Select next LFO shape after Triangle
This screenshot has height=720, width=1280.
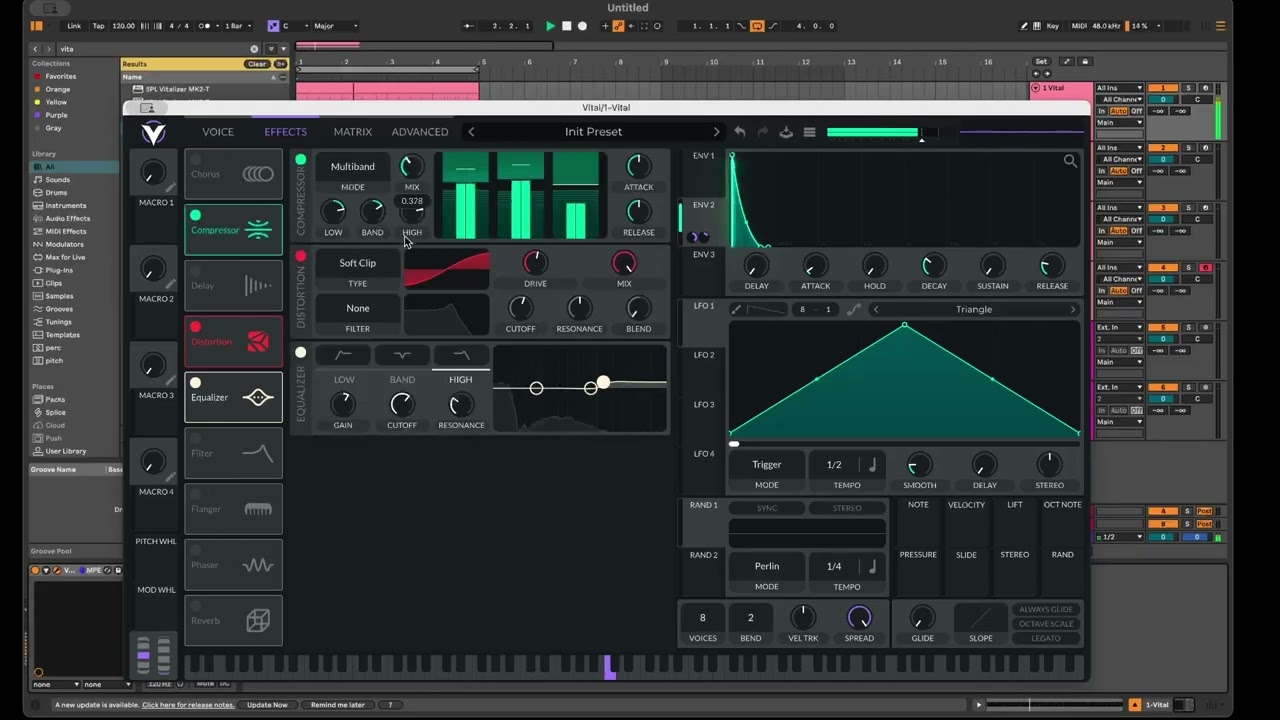click(x=1073, y=310)
